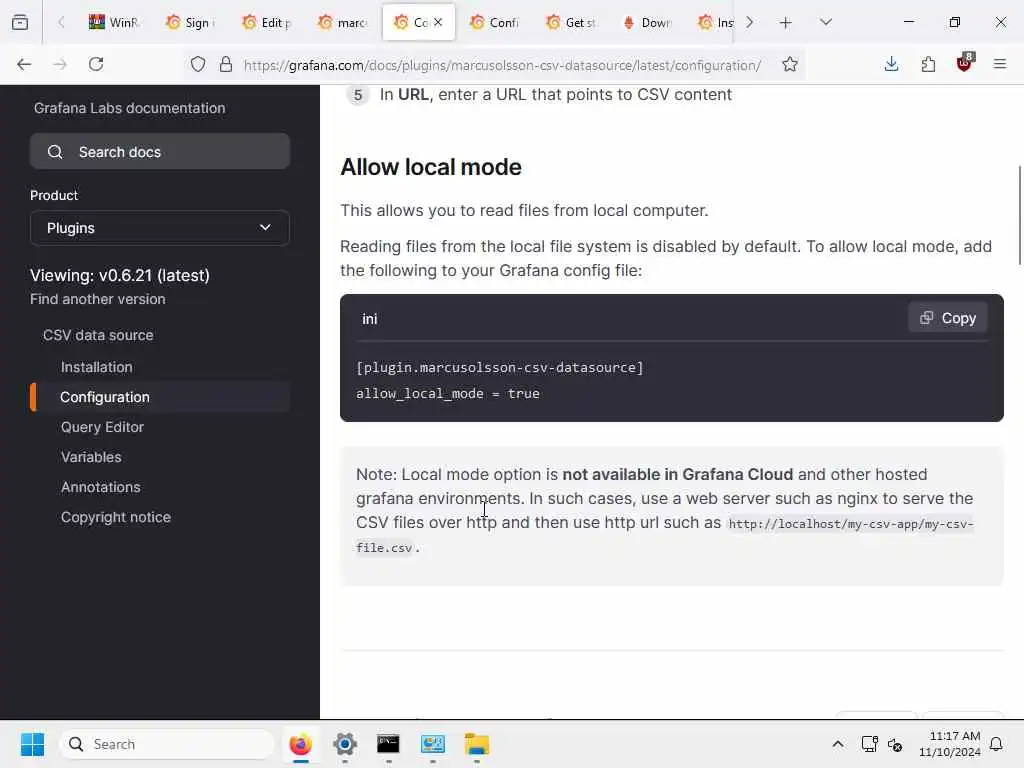Open the Variables docs page
1024x768 pixels.
[x=91, y=457]
